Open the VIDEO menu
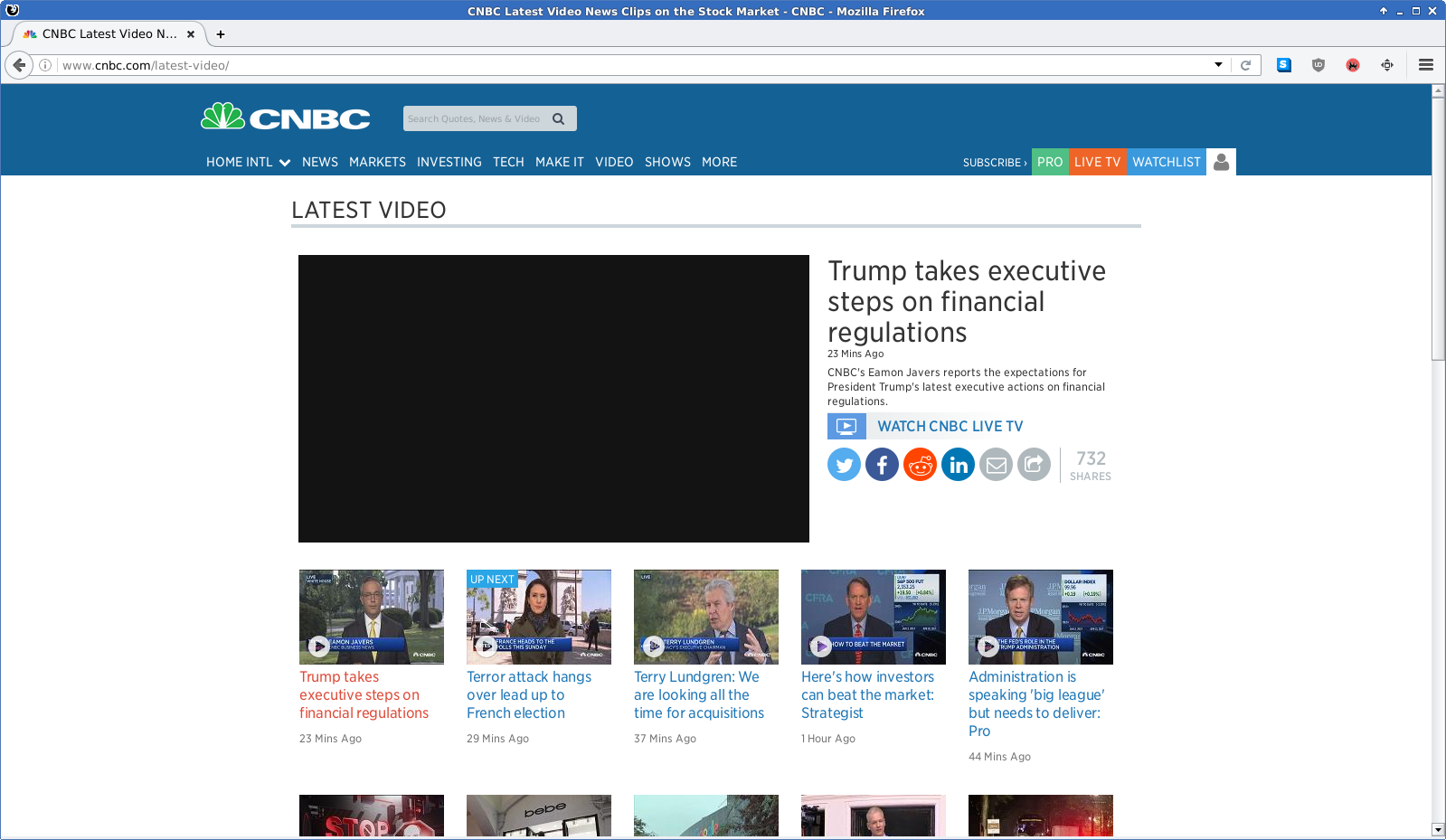The image size is (1446, 840). pos(614,162)
